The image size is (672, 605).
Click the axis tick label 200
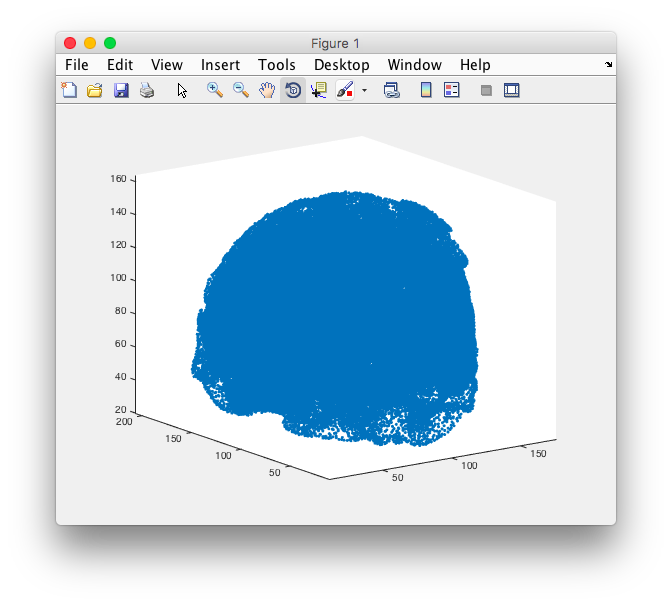coord(124,422)
